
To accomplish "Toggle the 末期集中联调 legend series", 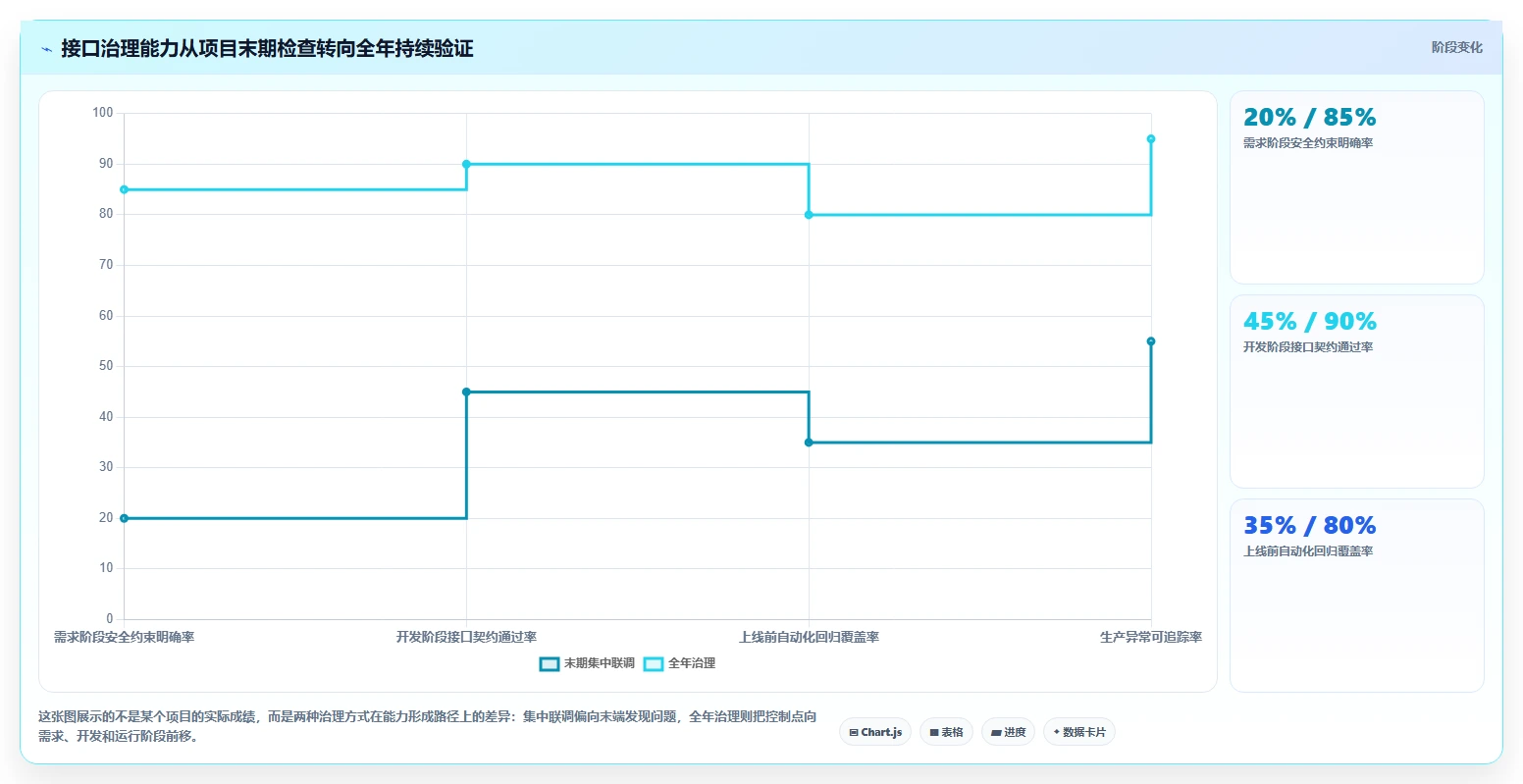I will (587, 663).
